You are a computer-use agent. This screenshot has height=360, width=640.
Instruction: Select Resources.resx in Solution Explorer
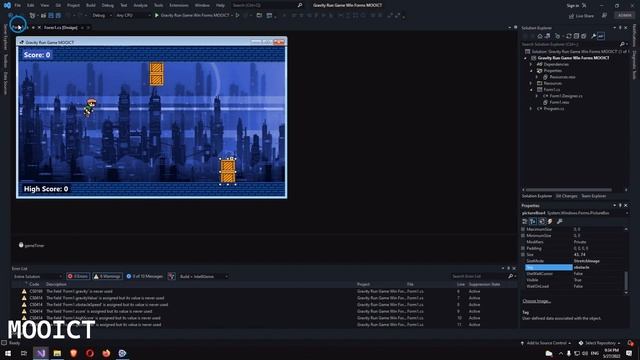point(562,77)
